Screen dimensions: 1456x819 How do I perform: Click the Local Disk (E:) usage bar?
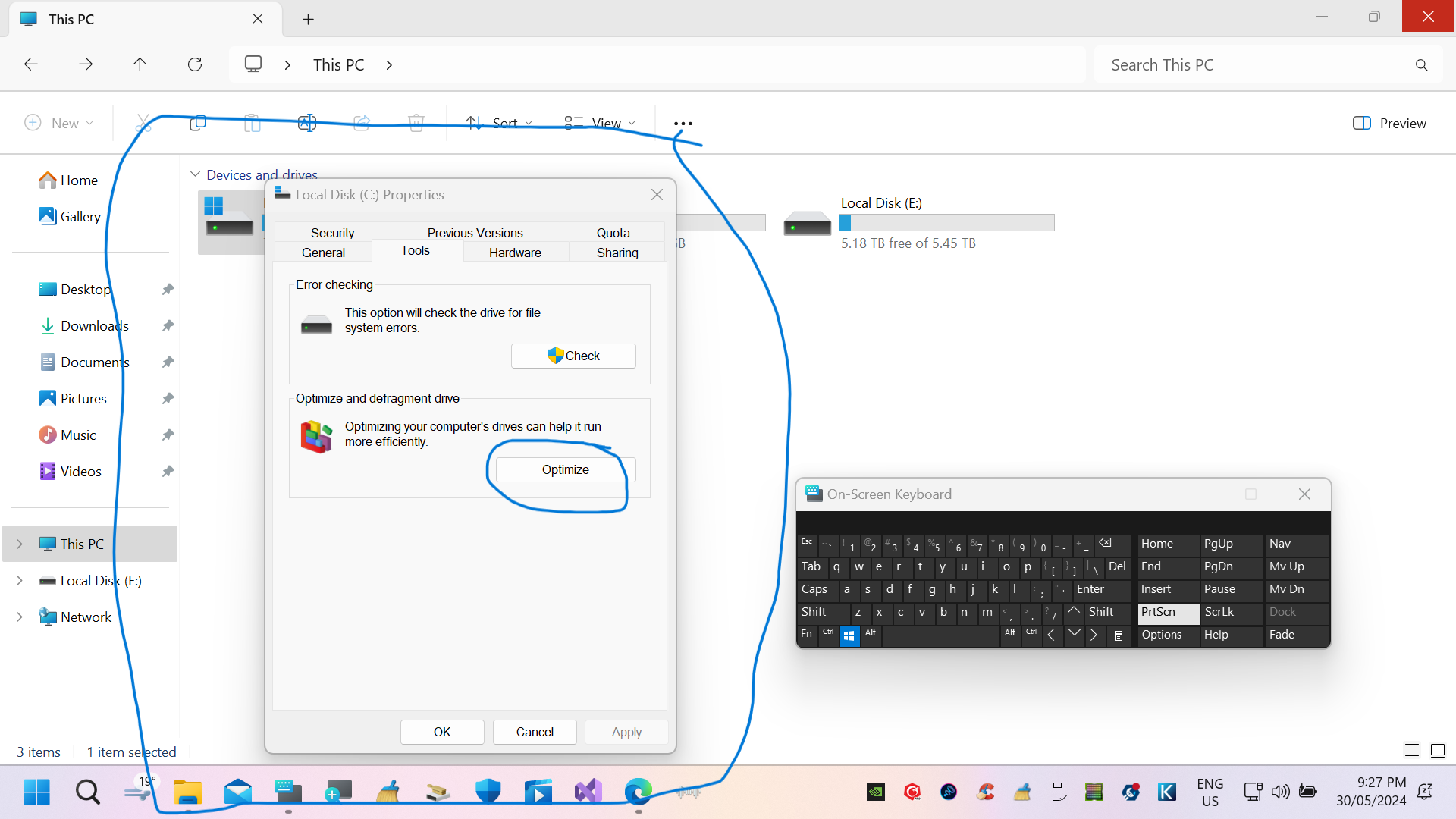(947, 222)
